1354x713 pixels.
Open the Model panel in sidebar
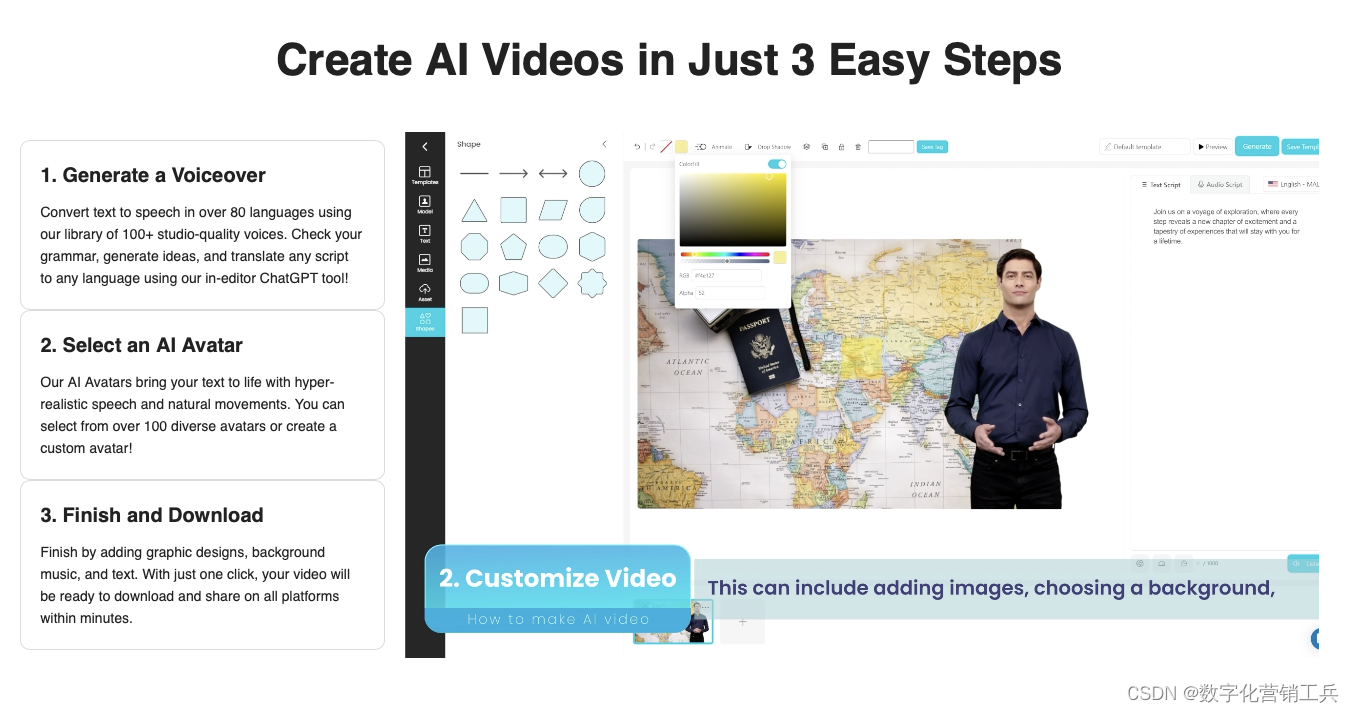point(425,204)
